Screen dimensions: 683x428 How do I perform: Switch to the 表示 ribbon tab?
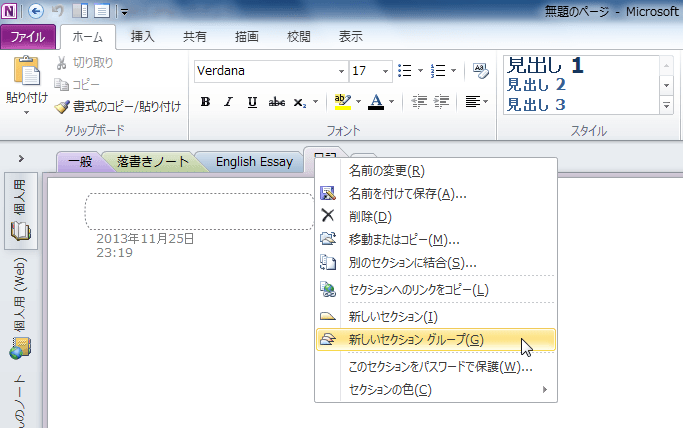pos(351,37)
